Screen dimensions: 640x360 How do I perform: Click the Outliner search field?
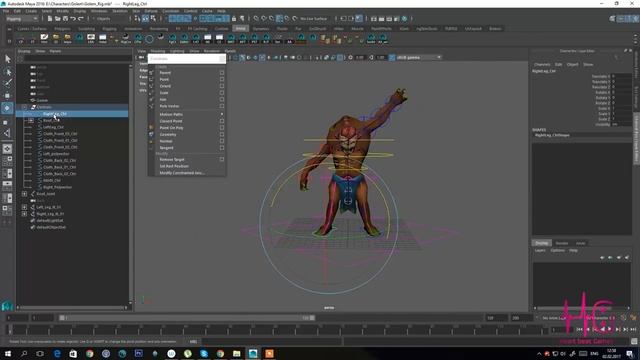77,58
